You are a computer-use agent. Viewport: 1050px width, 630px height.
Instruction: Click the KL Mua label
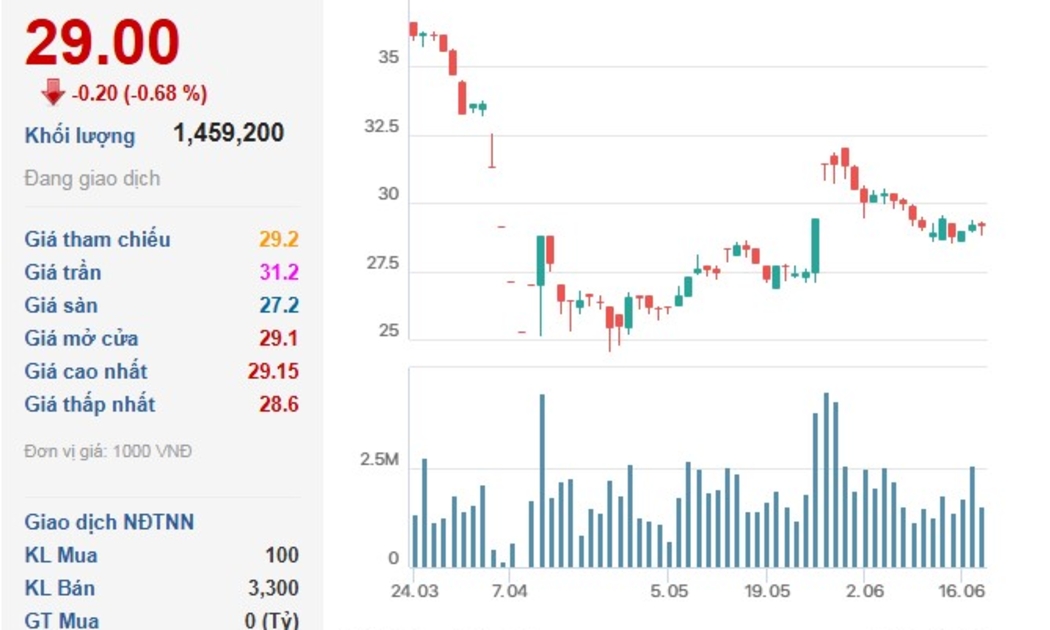(61, 555)
